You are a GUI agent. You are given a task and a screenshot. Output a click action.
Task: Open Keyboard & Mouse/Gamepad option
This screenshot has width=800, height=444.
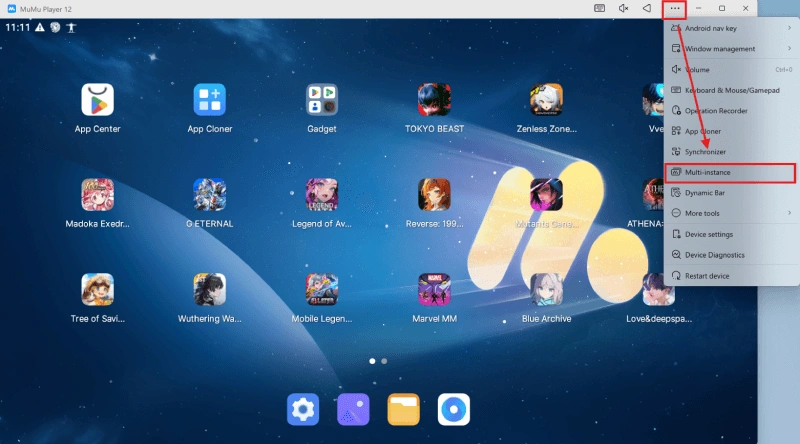click(x=732, y=90)
